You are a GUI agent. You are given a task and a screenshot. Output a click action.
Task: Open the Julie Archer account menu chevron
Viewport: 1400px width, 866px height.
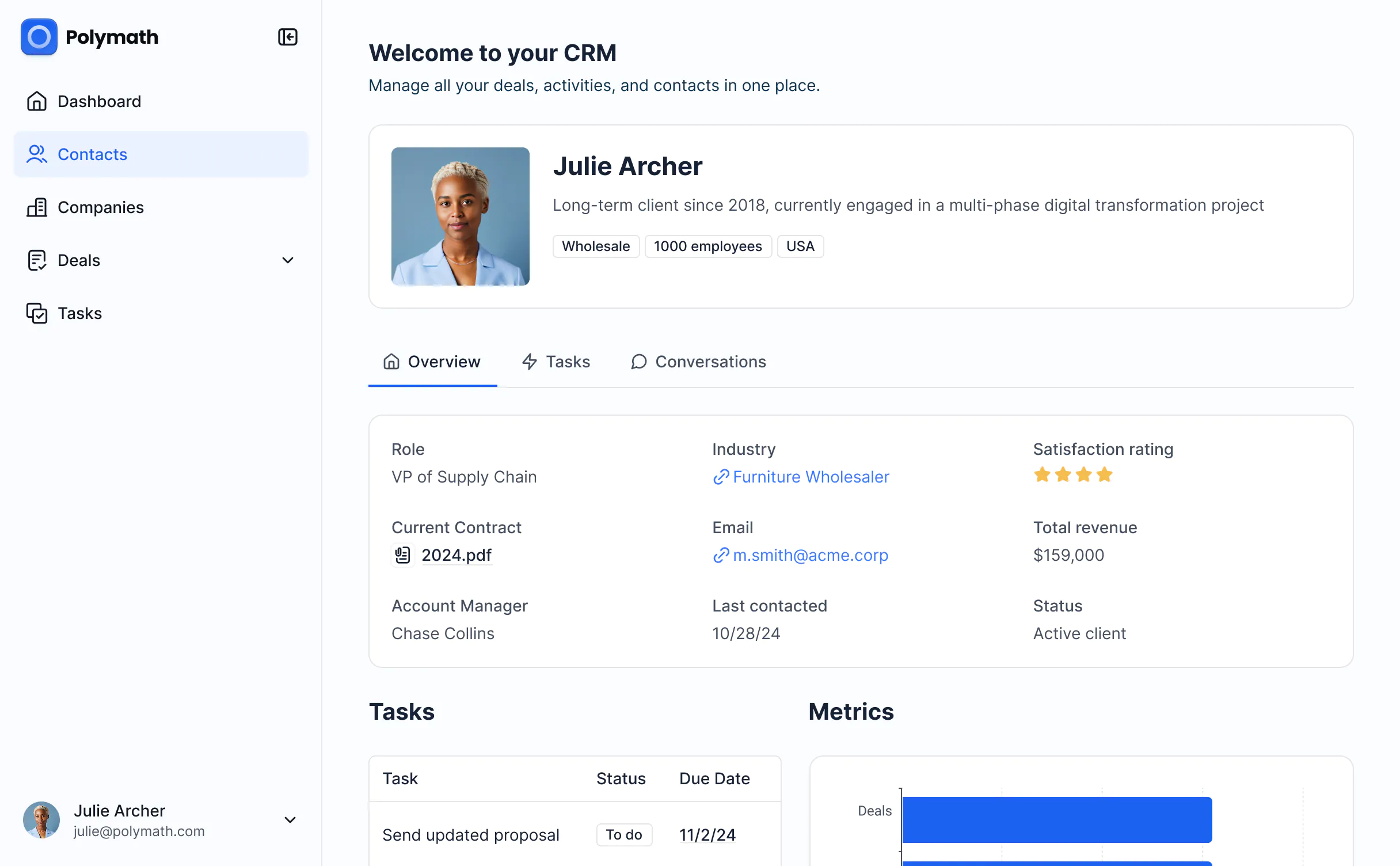pos(290,820)
